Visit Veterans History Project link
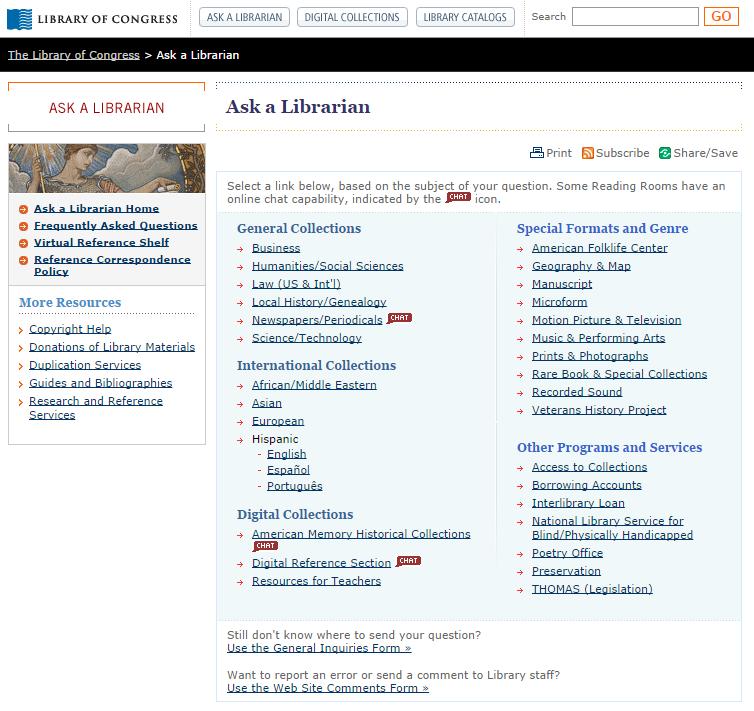This screenshot has height=711, width=754. tap(599, 410)
